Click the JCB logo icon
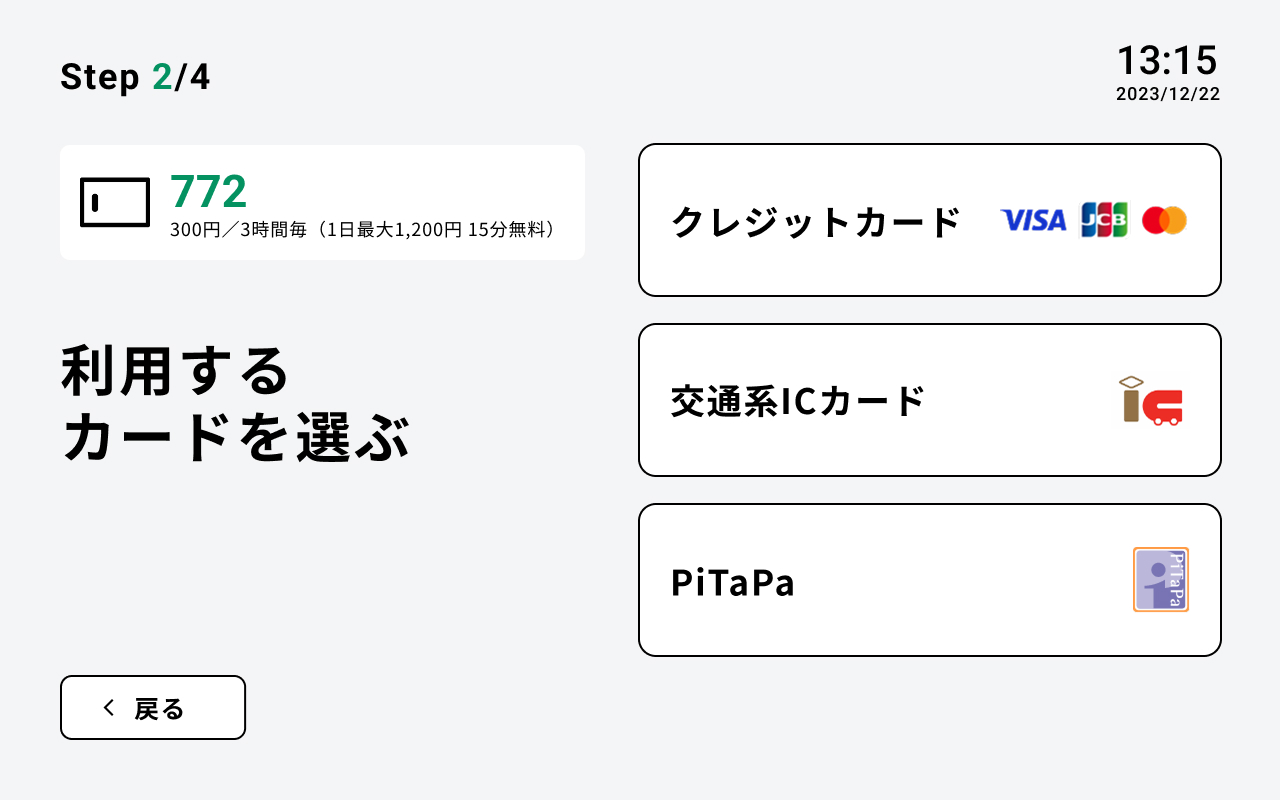The width and height of the screenshot is (1280, 800). point(1104,220)
